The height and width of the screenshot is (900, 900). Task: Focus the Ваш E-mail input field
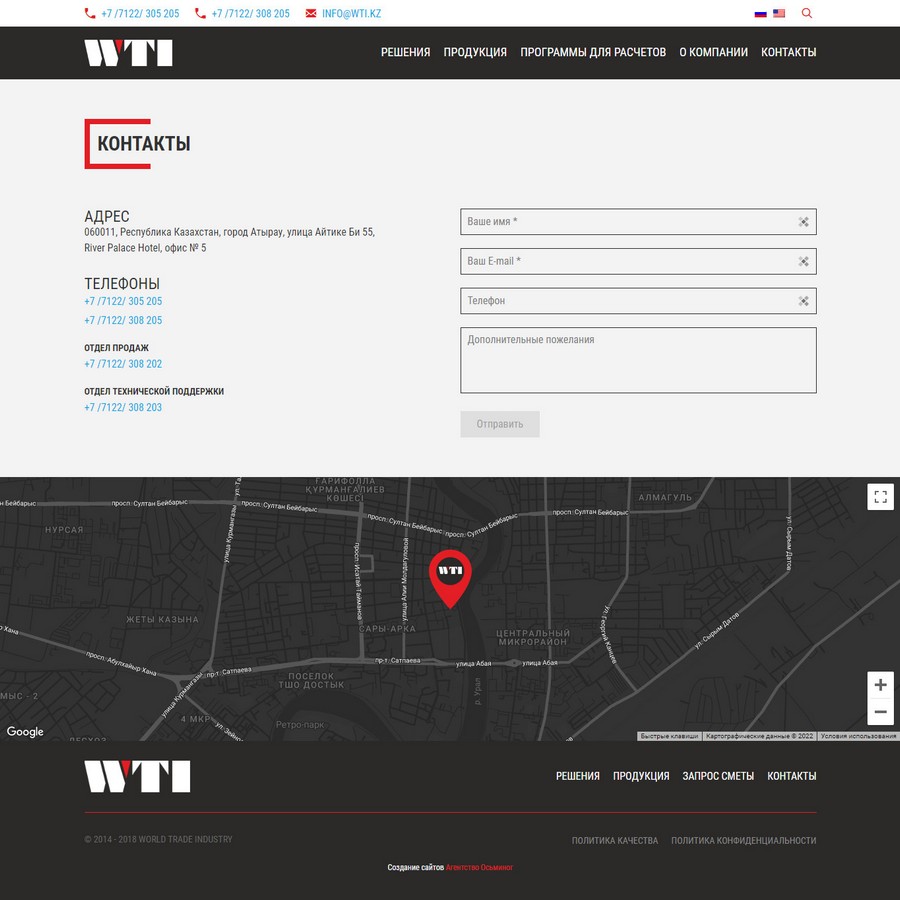[x=638, y=261]
